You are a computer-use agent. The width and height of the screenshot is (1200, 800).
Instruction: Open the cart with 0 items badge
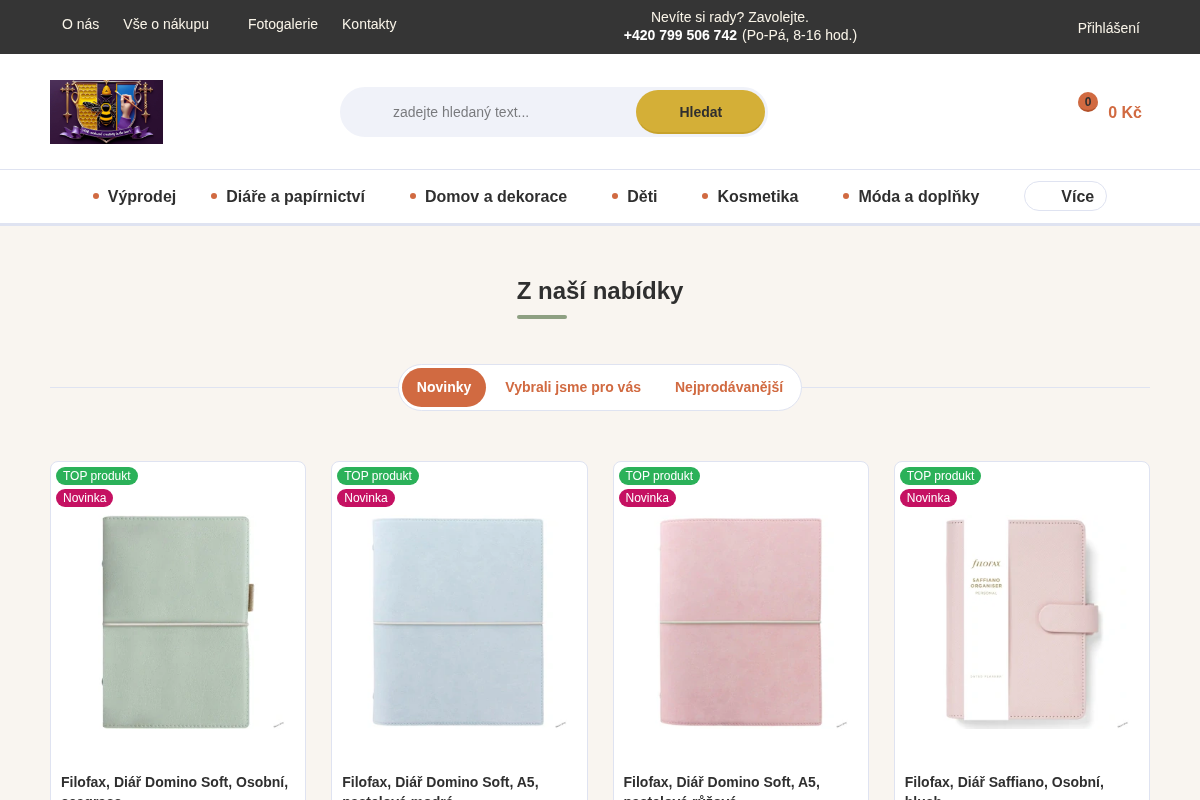pos(1087,102)
